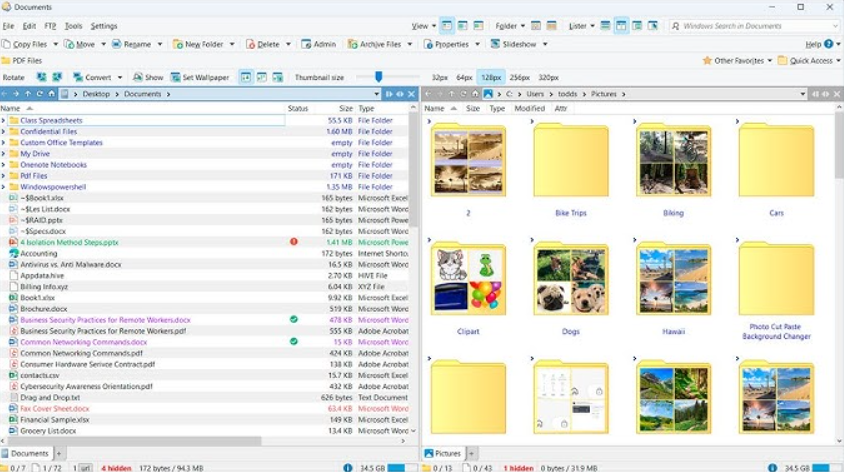Viewport: 844px width, 472px height.
Task: Click Show image button
Action: 148,77
